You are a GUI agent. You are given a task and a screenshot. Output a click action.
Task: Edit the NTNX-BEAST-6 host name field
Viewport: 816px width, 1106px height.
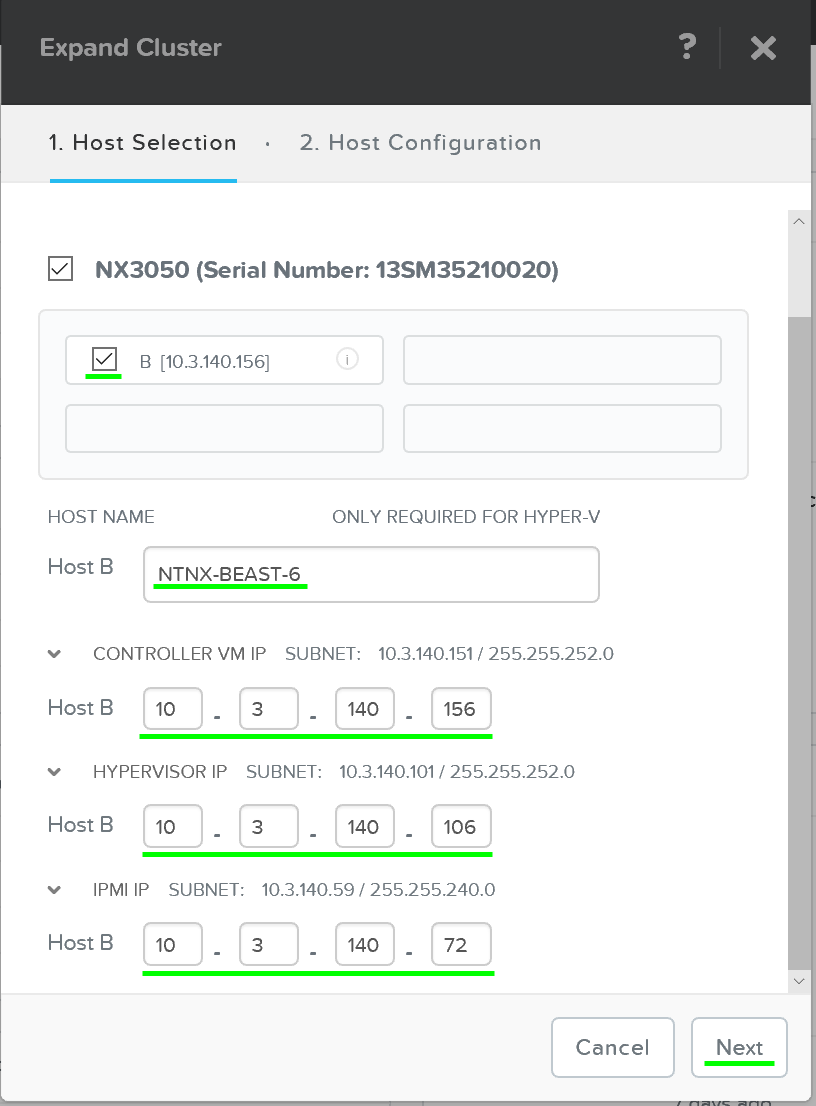[371, 574]
